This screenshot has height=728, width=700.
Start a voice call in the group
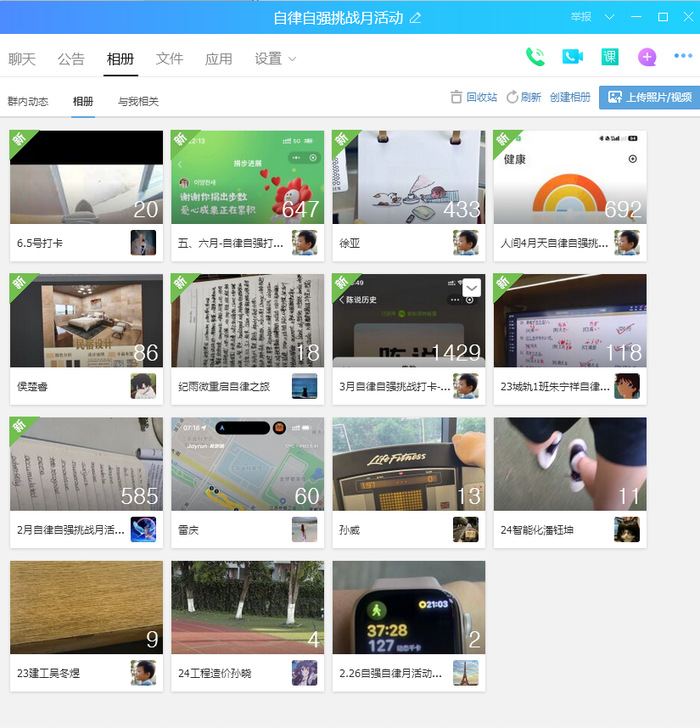coord(535,57)
